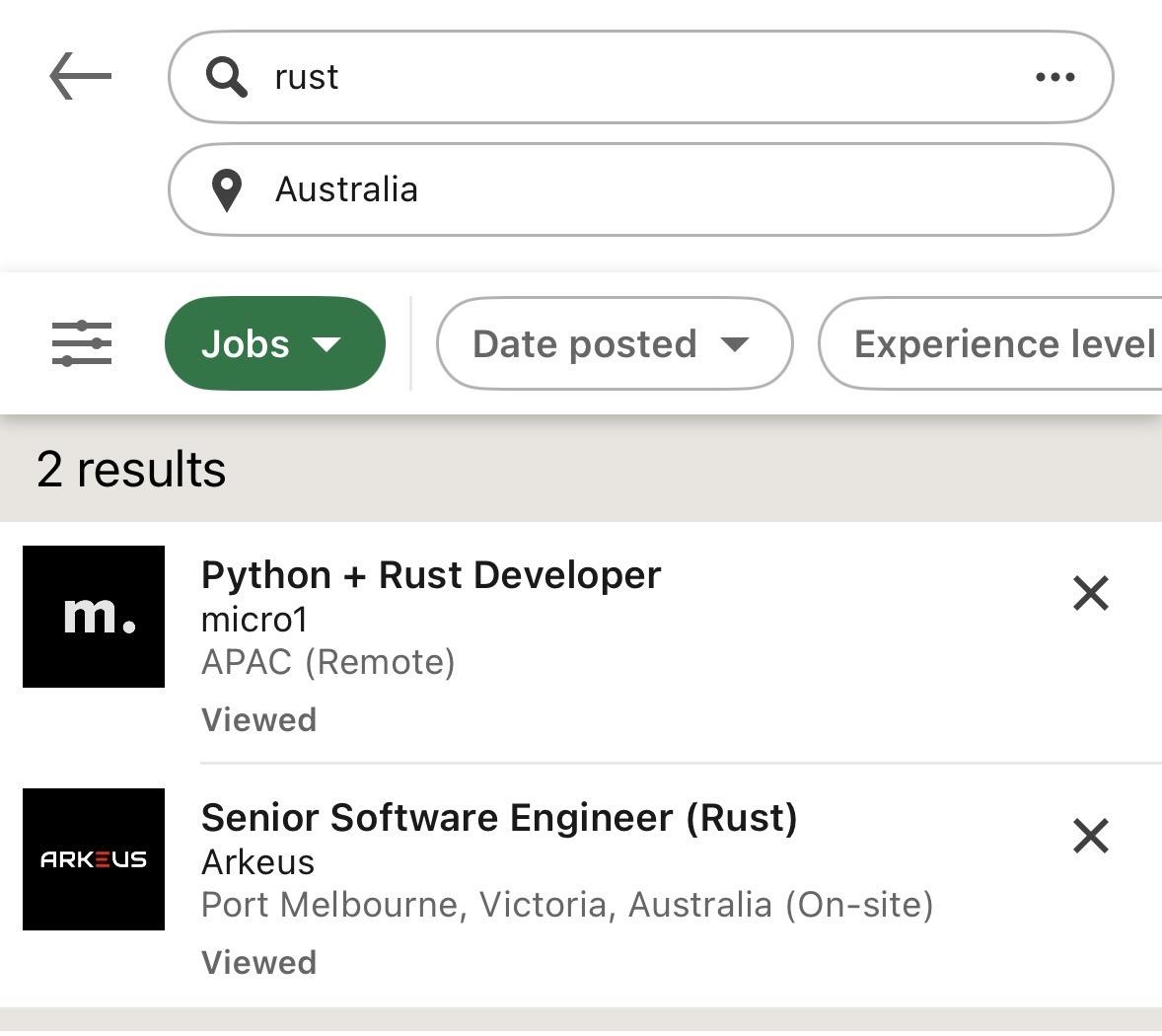The image size is (1162, 1036).
Task: Open the Date posted filter dropdown
Action: pyautogui.click(x=614, y=344)
